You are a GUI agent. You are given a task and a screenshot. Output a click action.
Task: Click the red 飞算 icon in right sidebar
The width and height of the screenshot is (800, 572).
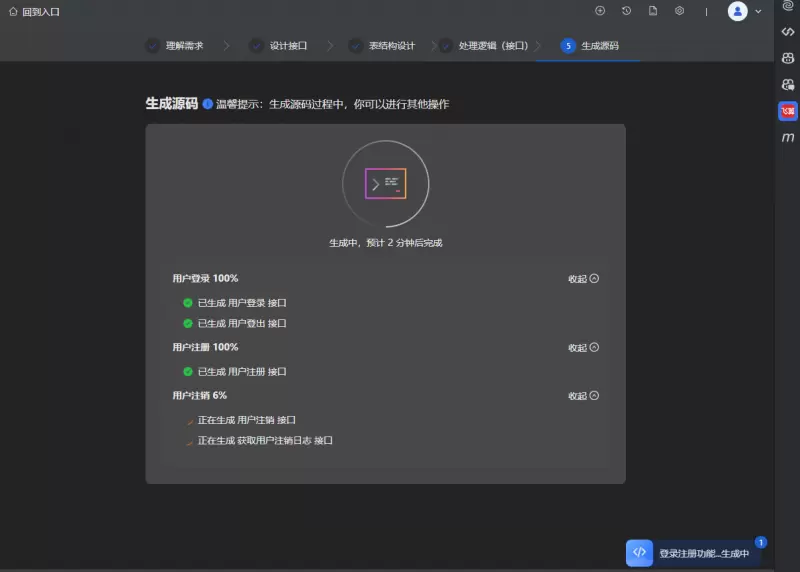[x=788, y=111]
